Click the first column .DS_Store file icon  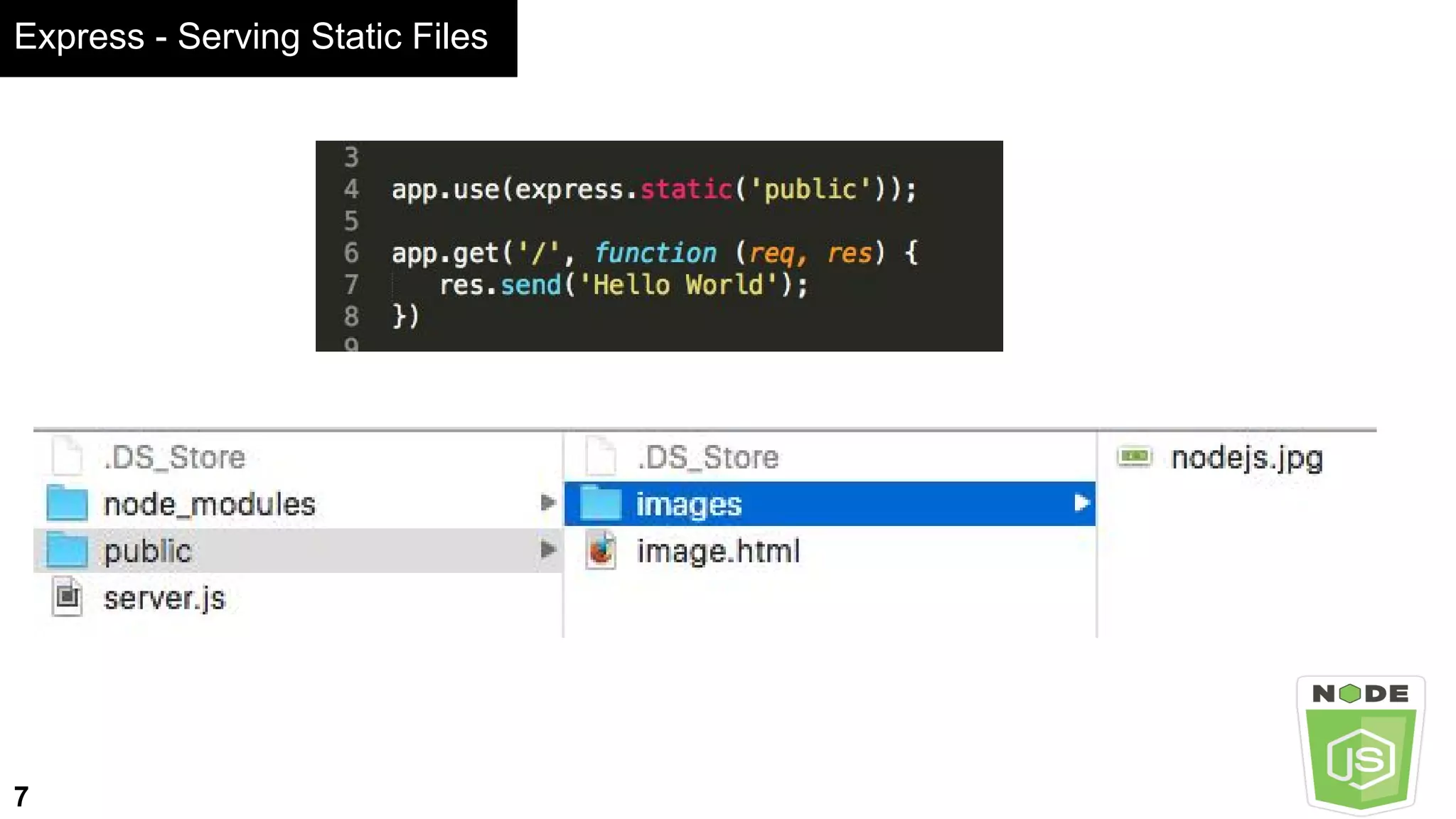tap(68, 456)
